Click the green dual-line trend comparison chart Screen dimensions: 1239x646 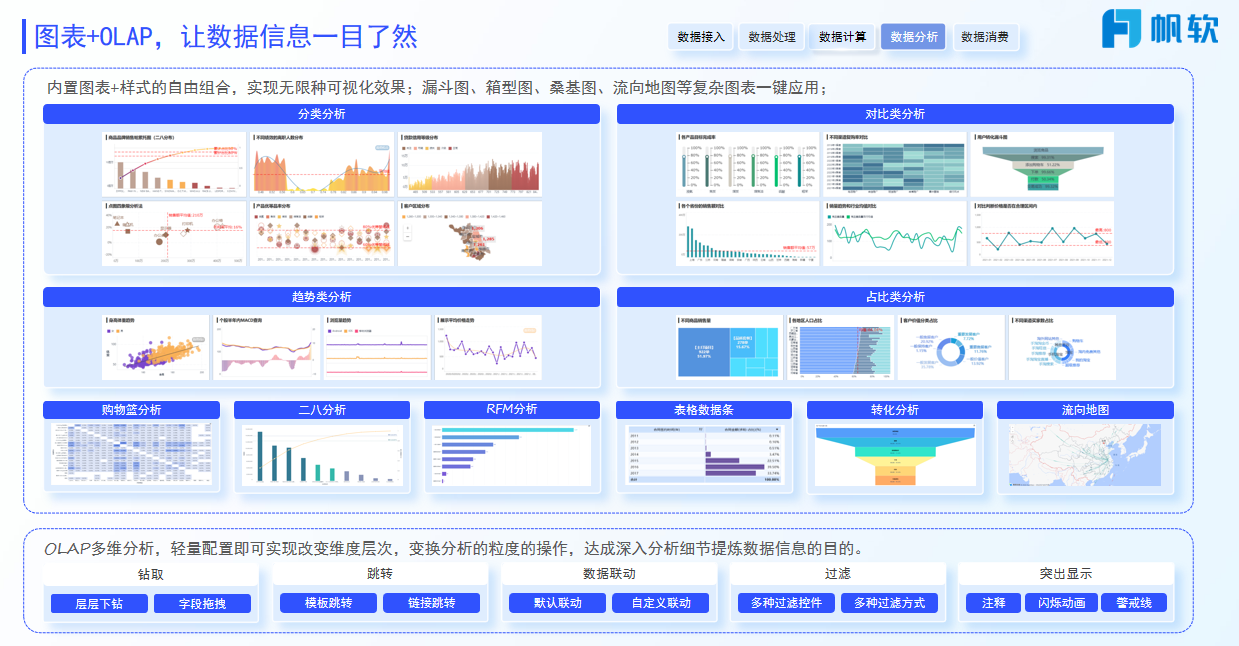click(x=895, y=234)
